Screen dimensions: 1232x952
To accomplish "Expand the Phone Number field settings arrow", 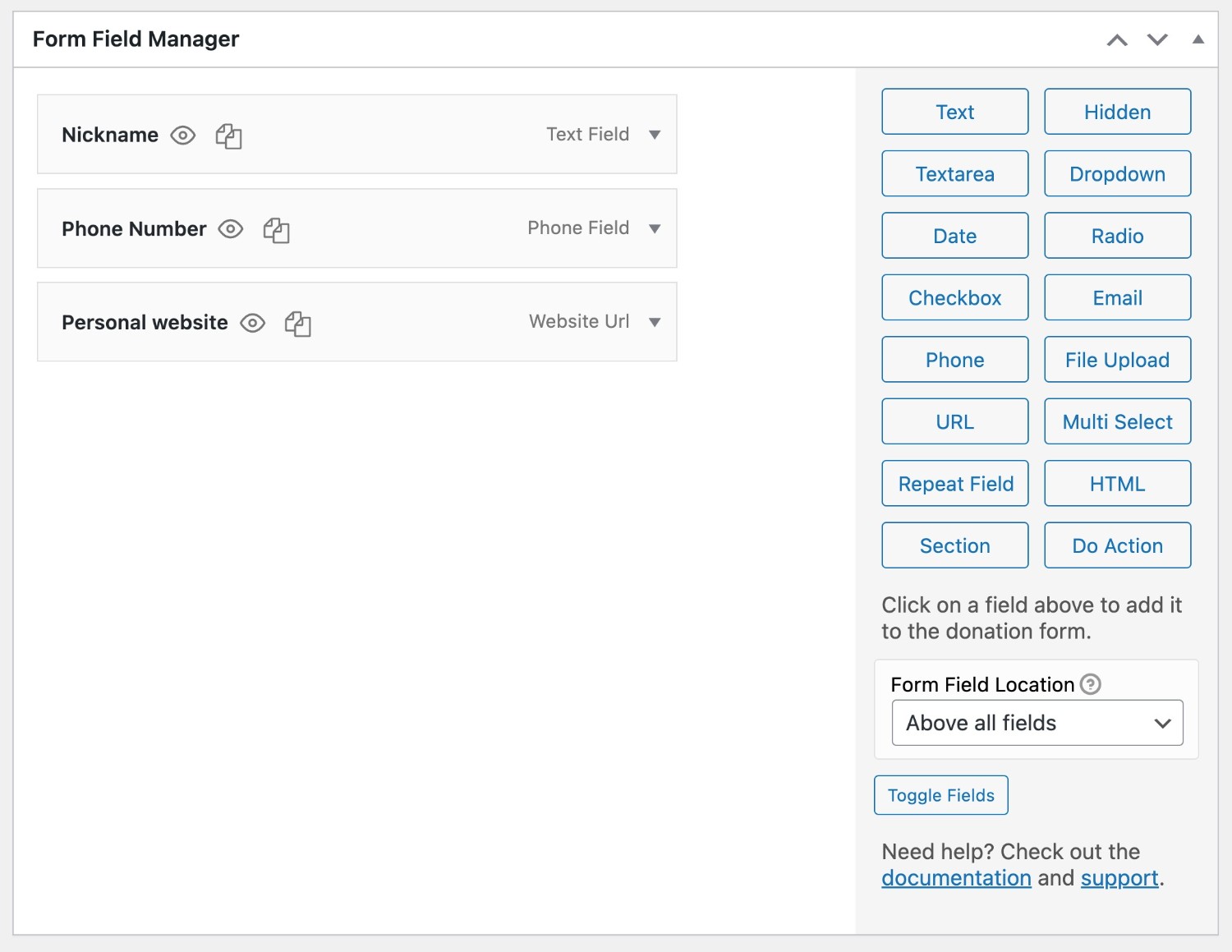I will coord(655,228).
